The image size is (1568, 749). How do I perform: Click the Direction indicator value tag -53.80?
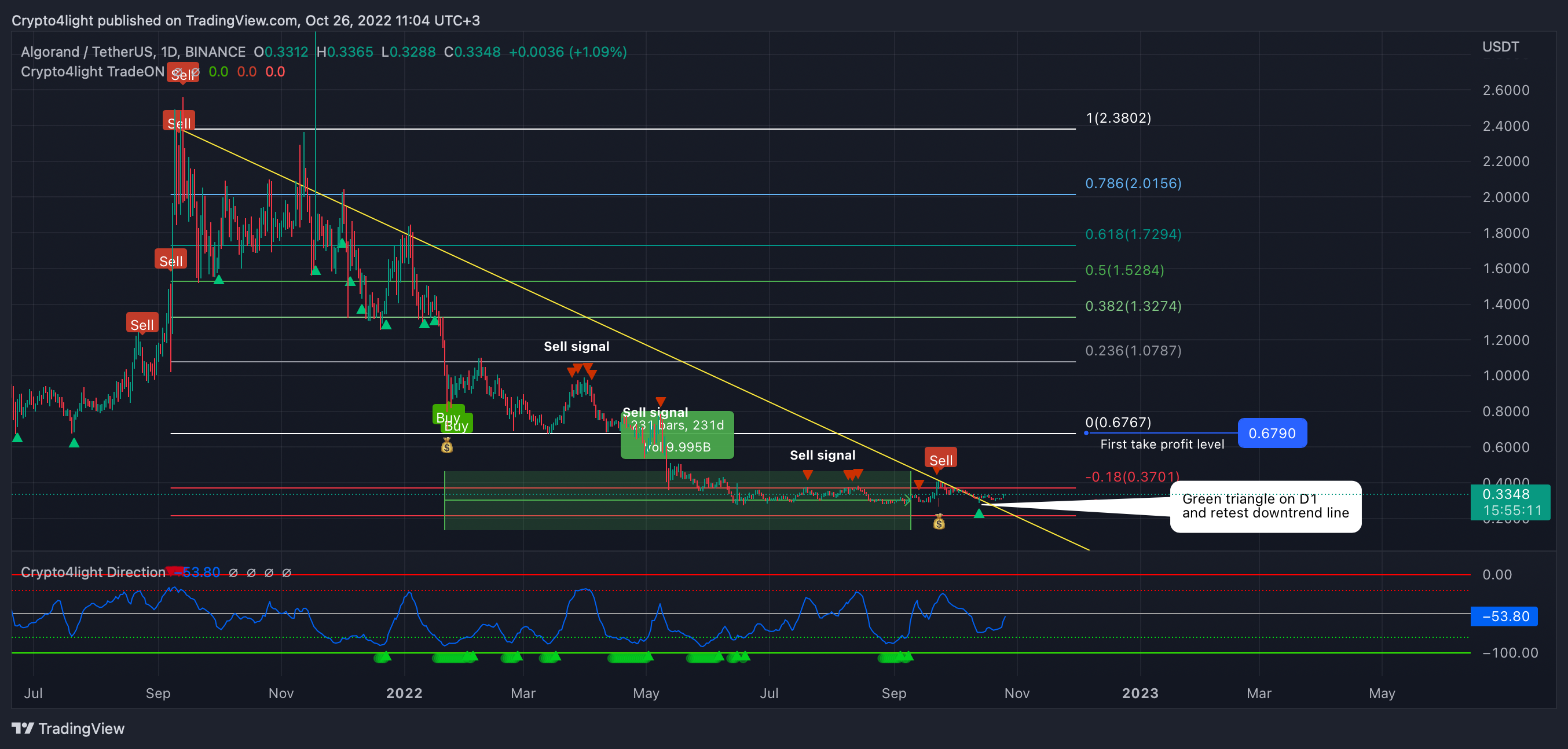click(x=1504, y=616)
